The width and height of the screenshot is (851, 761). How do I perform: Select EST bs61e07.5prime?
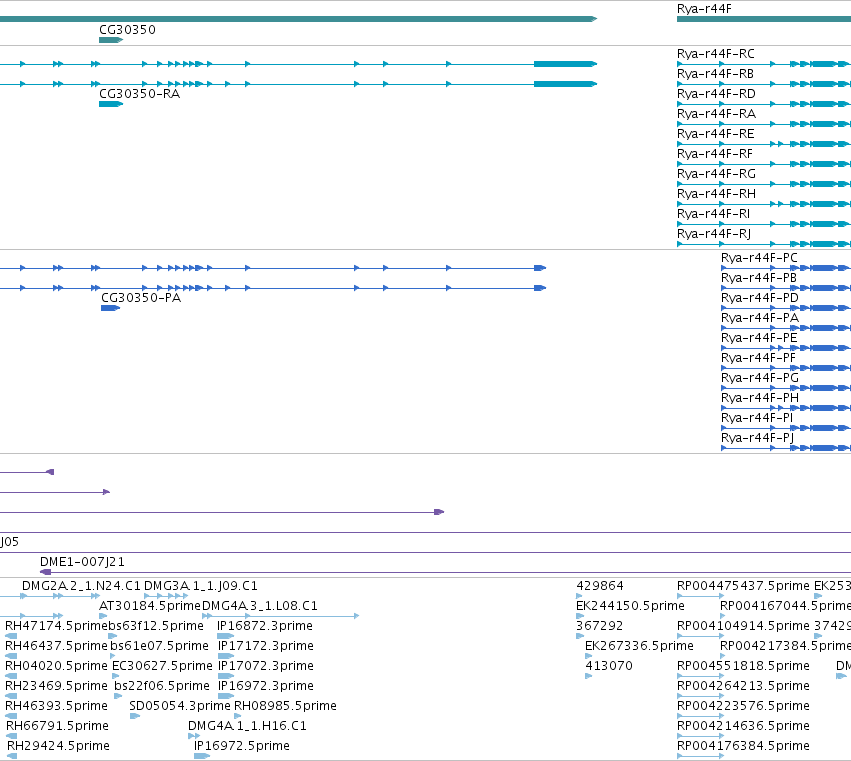(160, 646)
